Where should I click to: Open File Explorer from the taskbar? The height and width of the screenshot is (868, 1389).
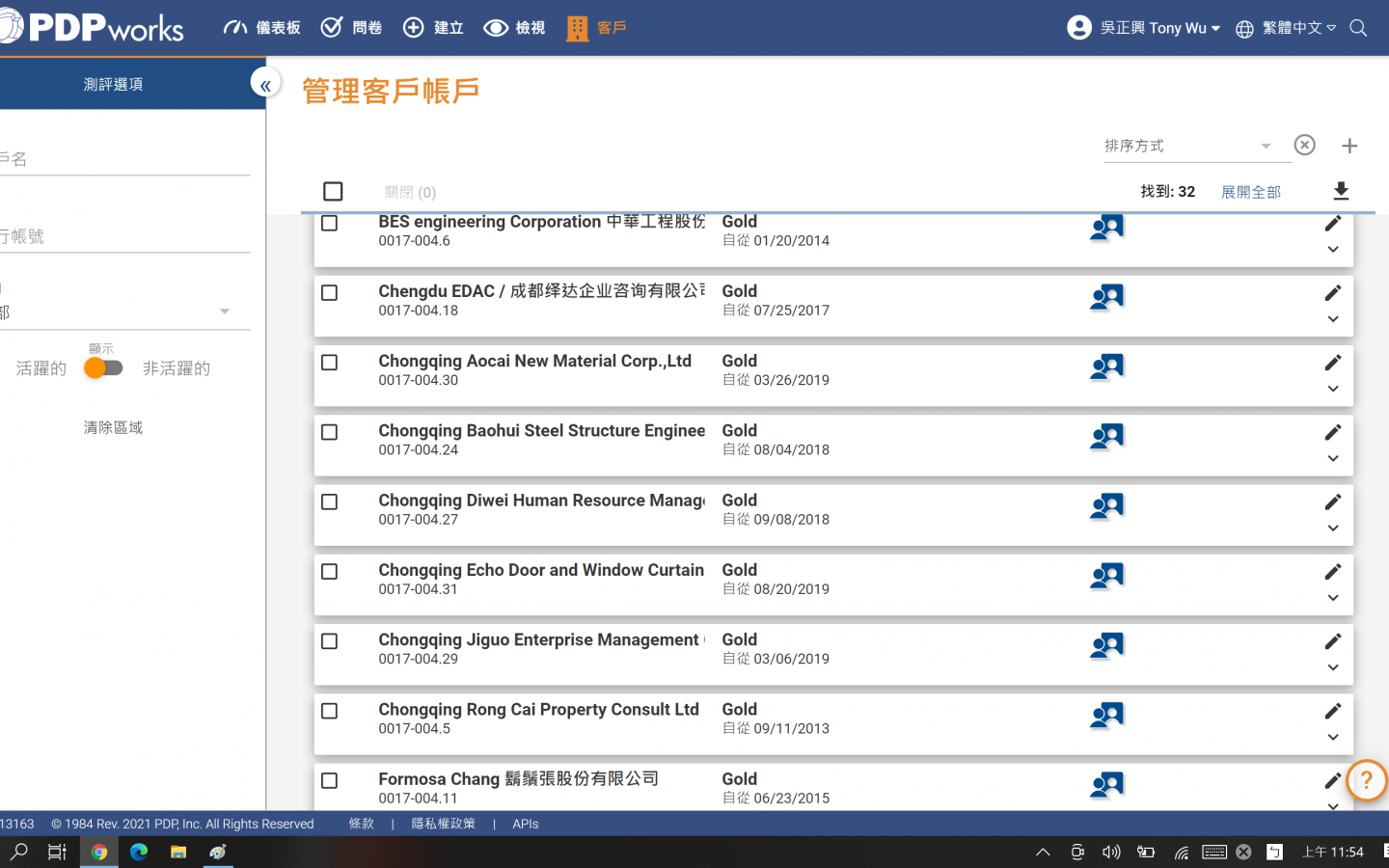[178, 852]
